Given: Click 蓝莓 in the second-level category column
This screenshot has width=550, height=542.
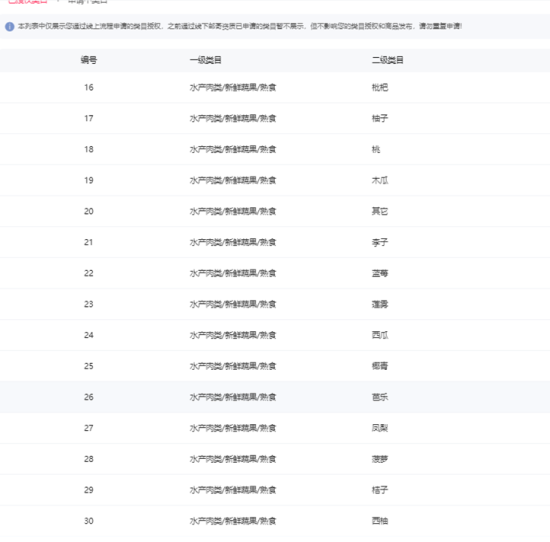Looking at the screenshot, I should 380,273.
